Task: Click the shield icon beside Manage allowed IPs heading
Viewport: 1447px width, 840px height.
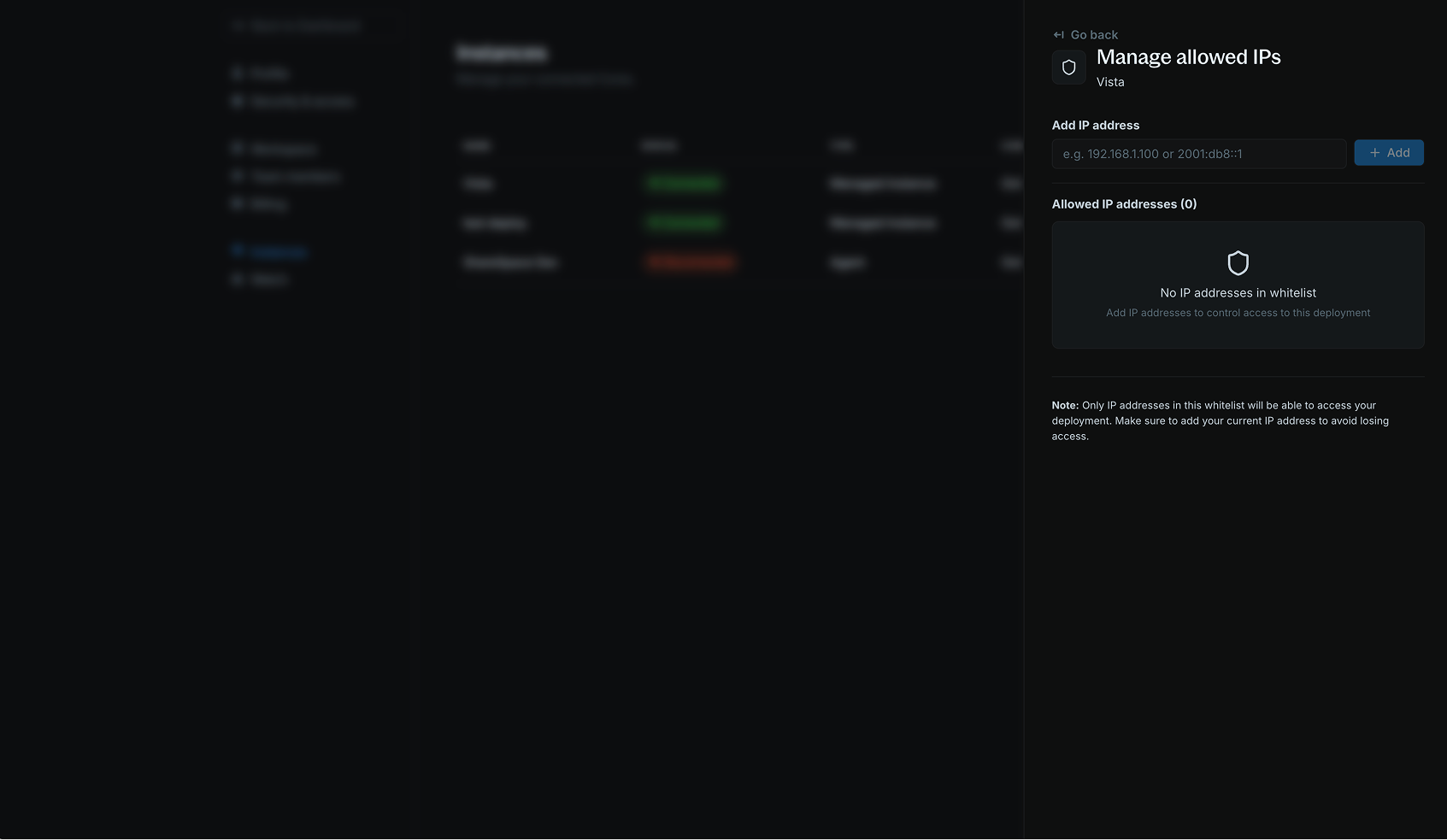Action: (1068, 67)
